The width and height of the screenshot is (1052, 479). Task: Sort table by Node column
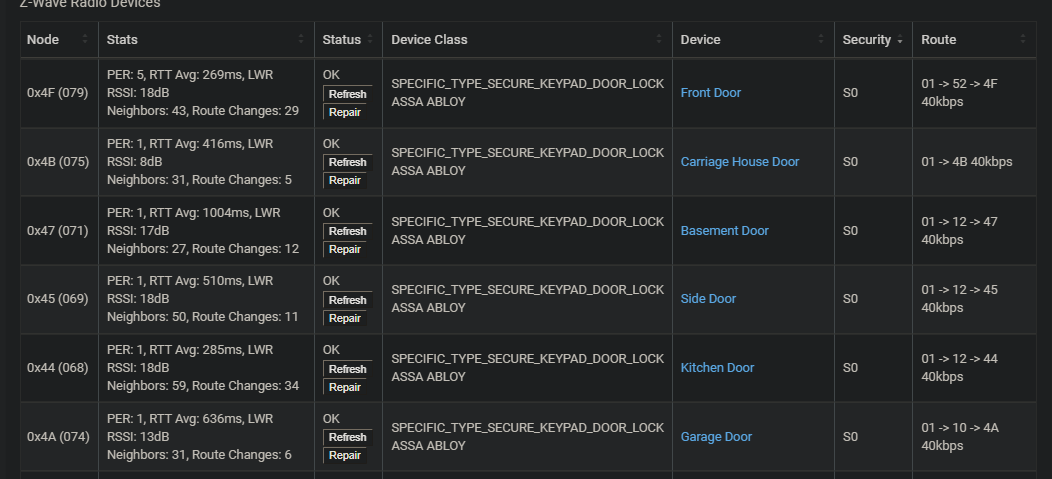click(43, 40)
